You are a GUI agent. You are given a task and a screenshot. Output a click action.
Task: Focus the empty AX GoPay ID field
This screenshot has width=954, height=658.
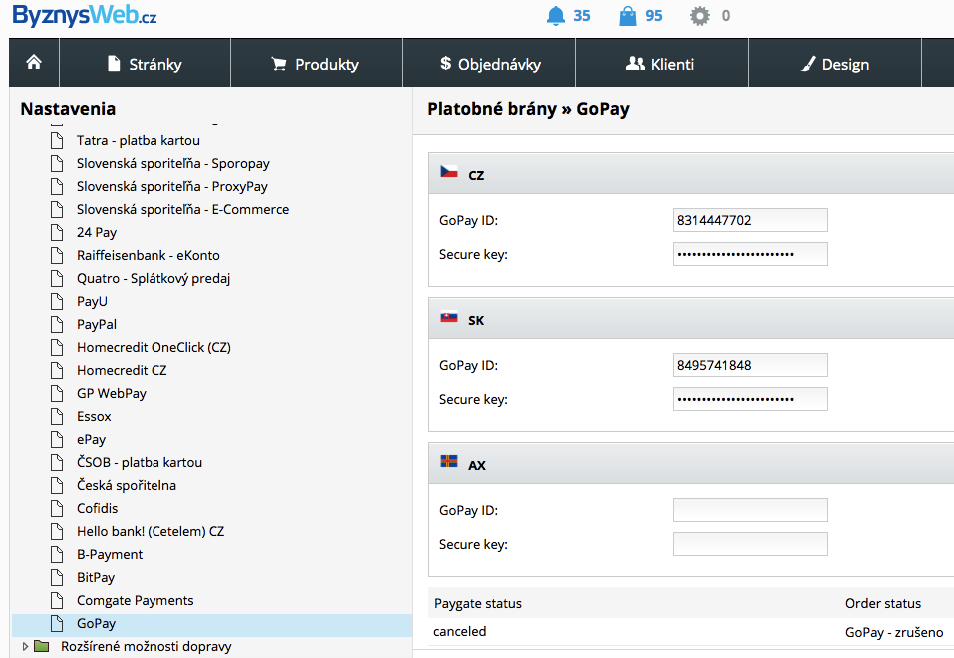[x=750, y=510]
